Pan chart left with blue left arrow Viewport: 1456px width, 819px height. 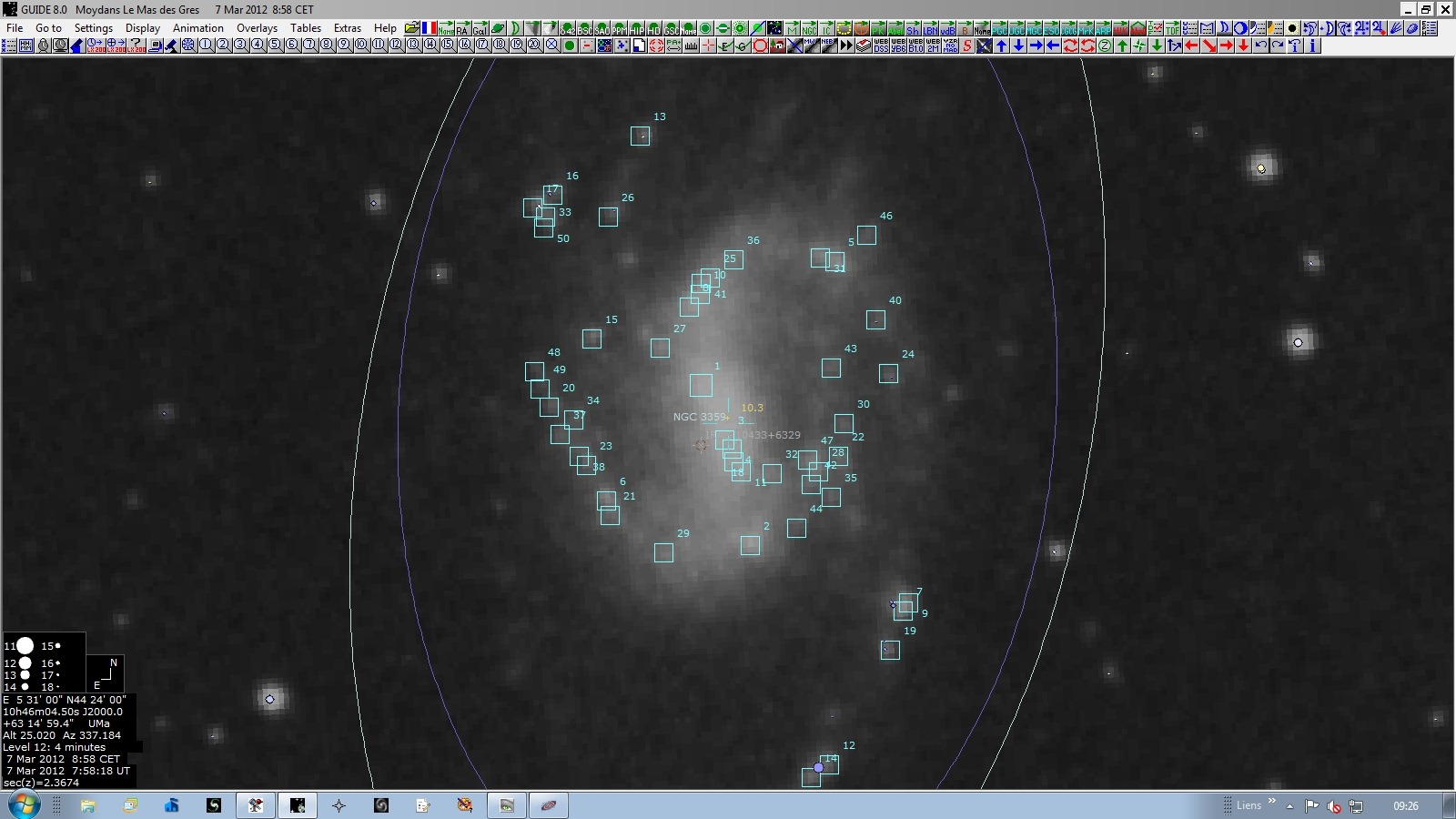click(1053, 45)
